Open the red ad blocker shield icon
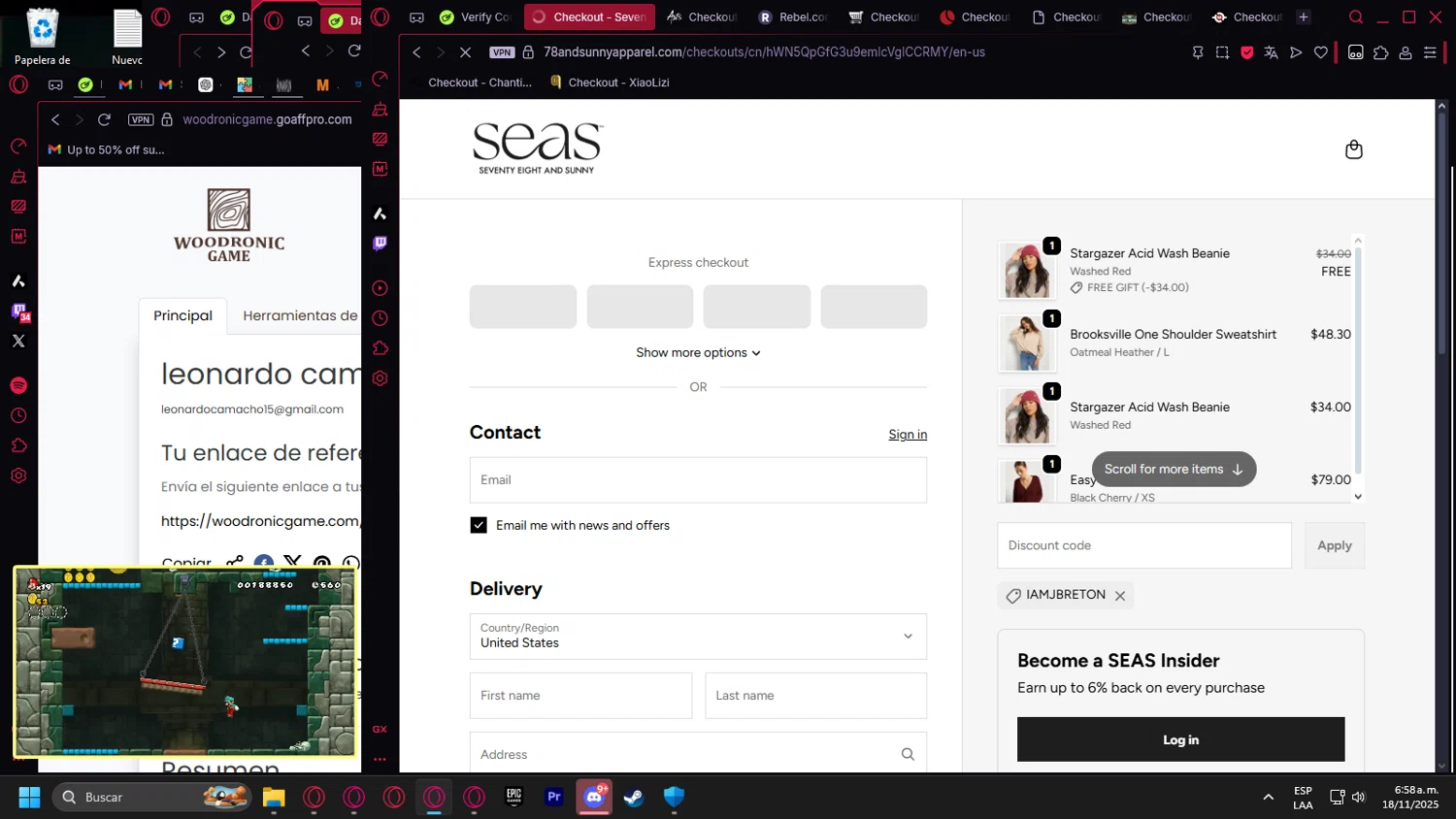The image size is (1456, 819). (x=1247, y=52)
